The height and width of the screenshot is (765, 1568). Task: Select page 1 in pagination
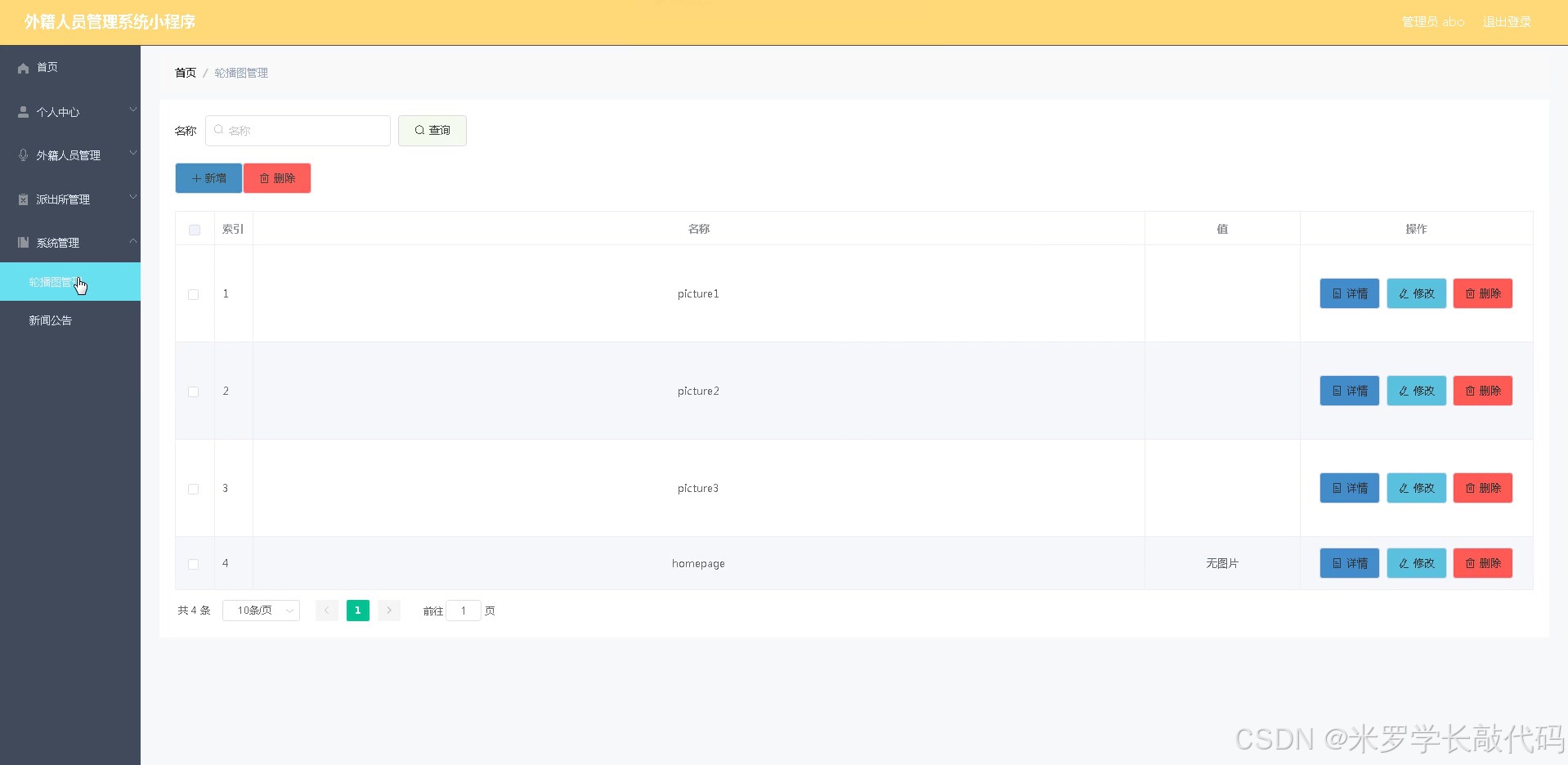[x=358, y=611]
